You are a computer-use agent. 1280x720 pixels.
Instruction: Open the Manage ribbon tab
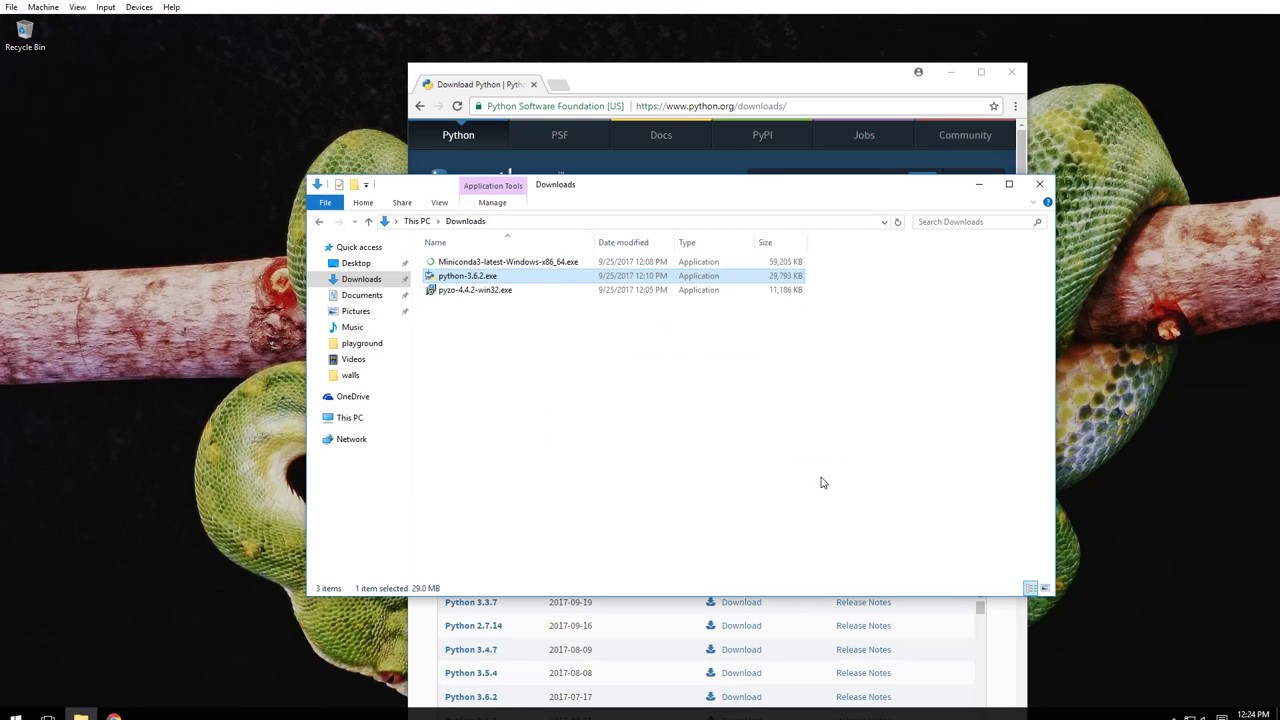492,202
